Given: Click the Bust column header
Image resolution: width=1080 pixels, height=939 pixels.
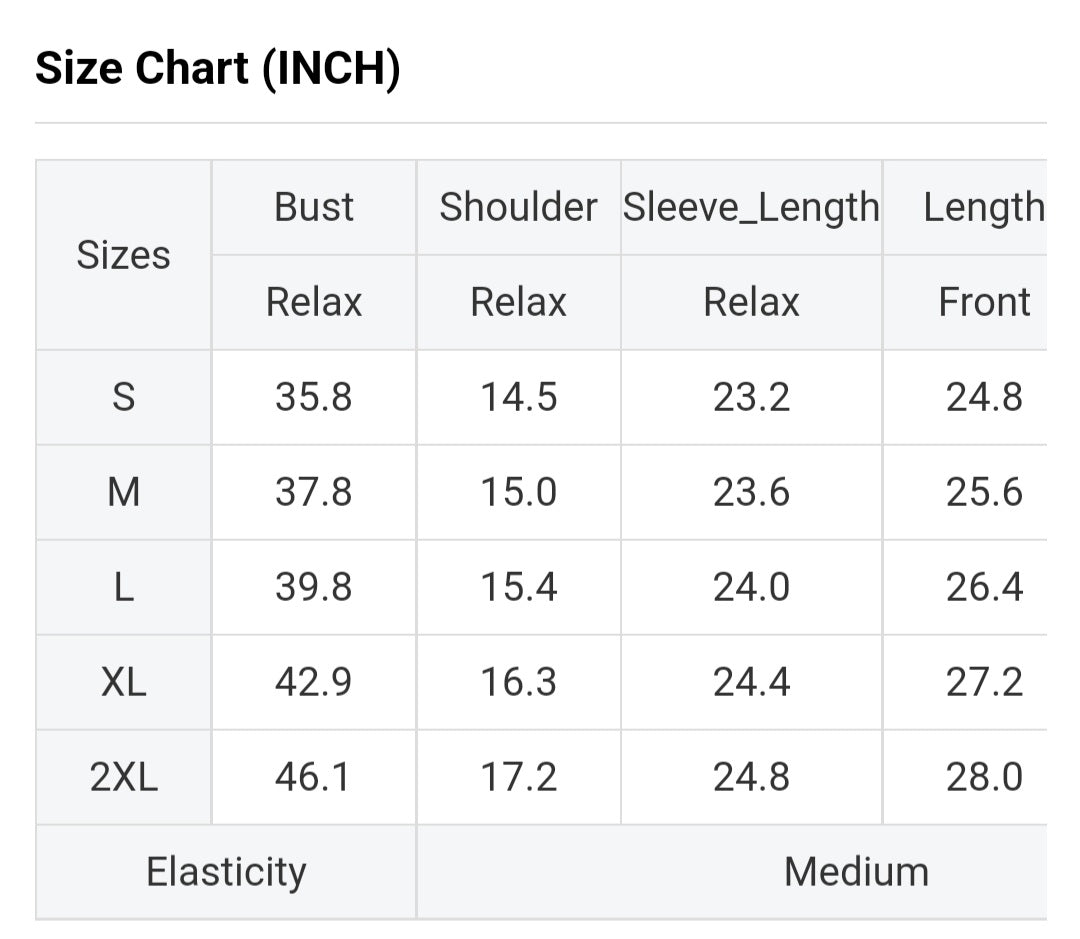Looking at the screenshot, I should [314, 207].
